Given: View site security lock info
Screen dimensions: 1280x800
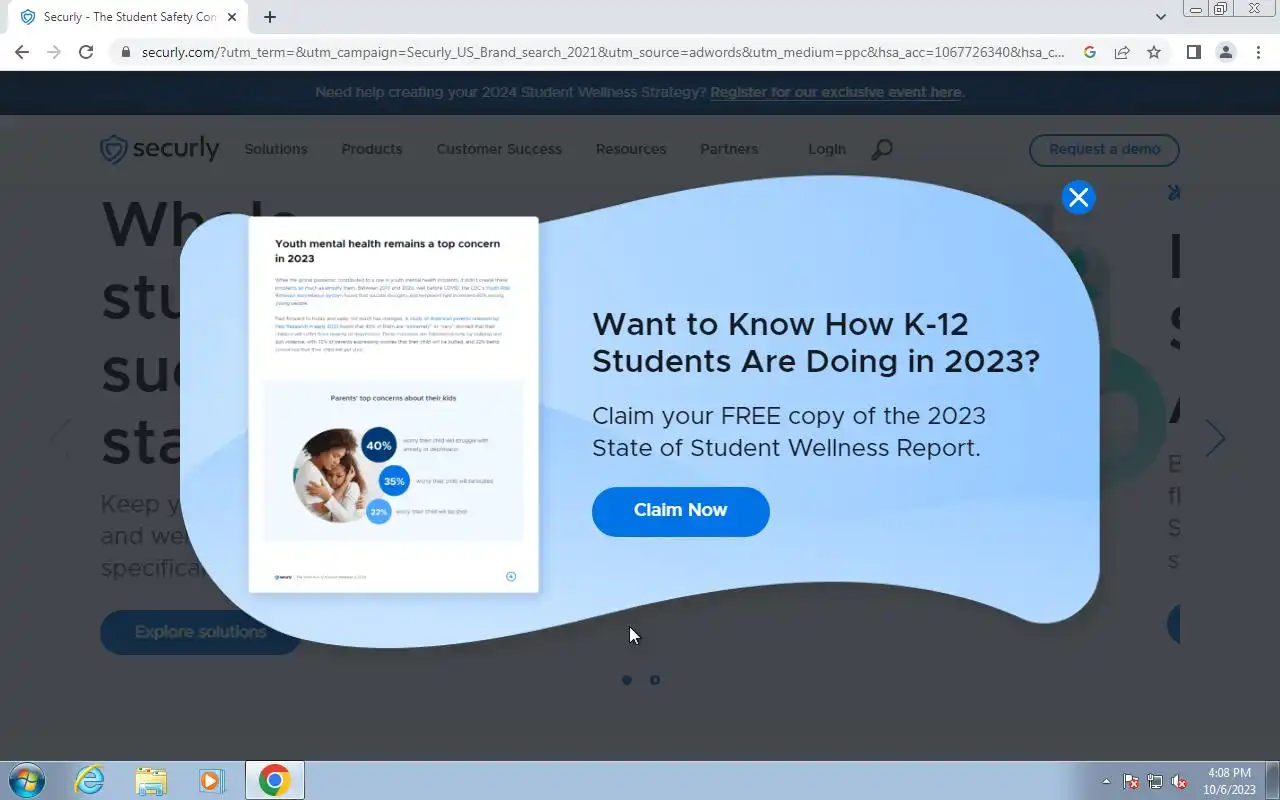Looking at the screenshot, I should (x=125, y=52).
